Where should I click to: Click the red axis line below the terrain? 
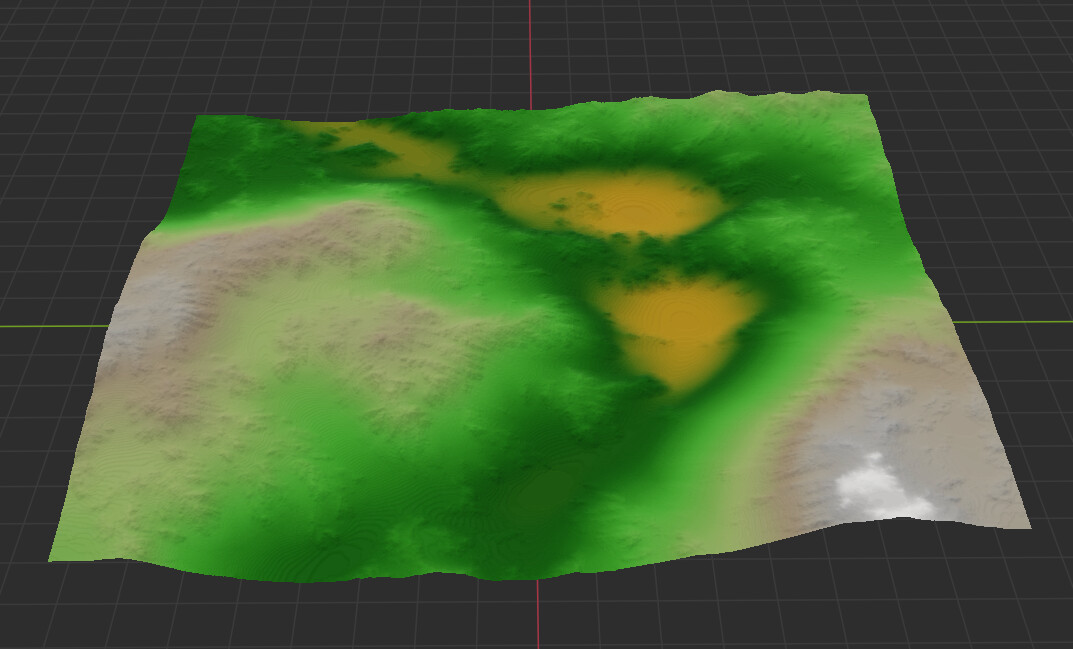(539, 615)
